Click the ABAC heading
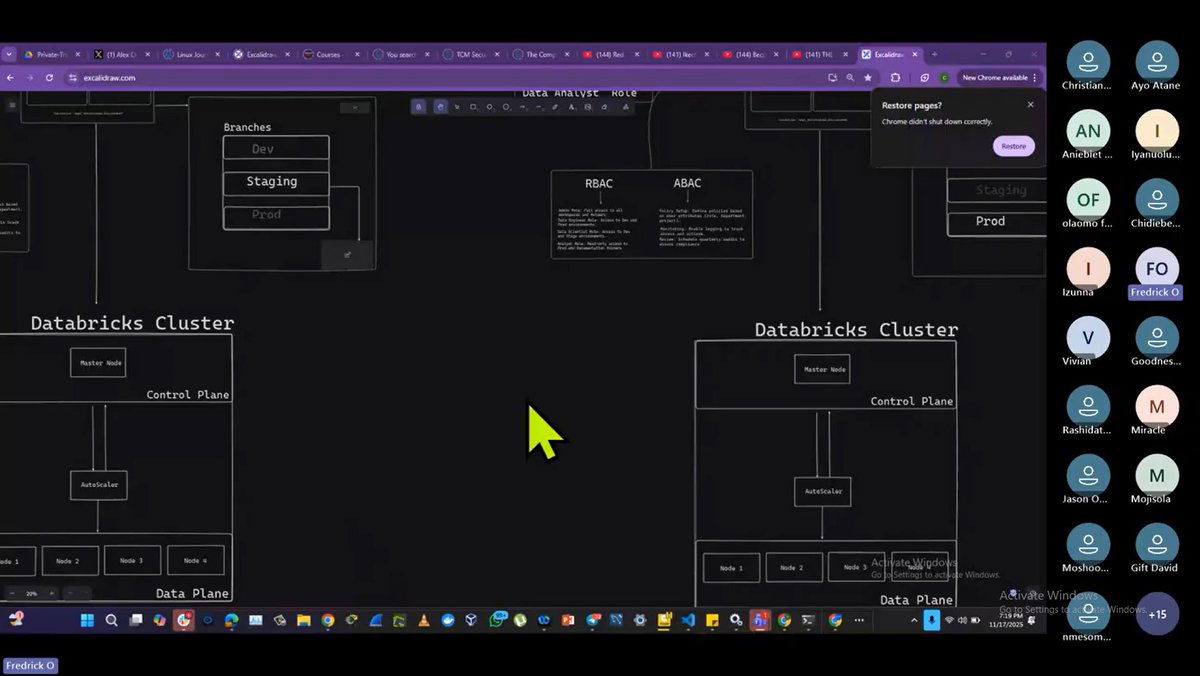This screenshot has width=1200, height=676. [x=687, y=183]
